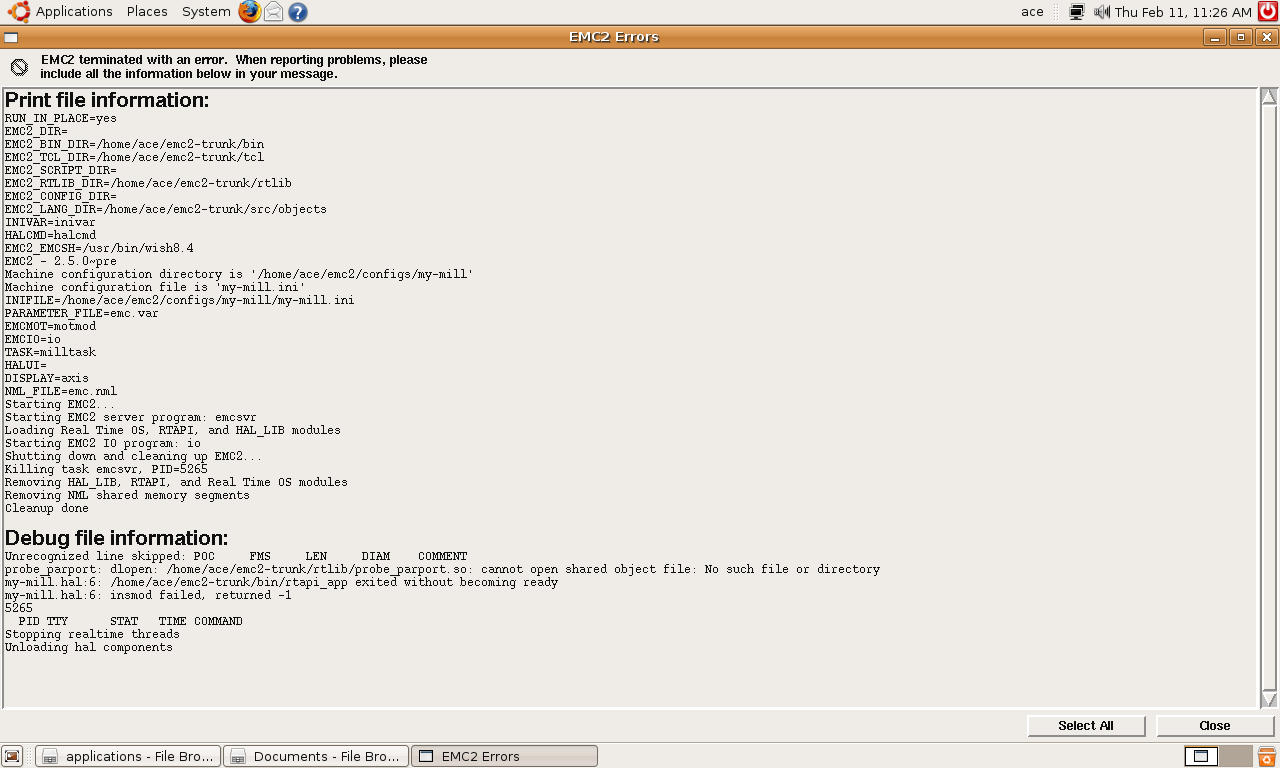The image size is (1280, 768).
Task: Open the System menu
Action: click(x=206, y=12)
